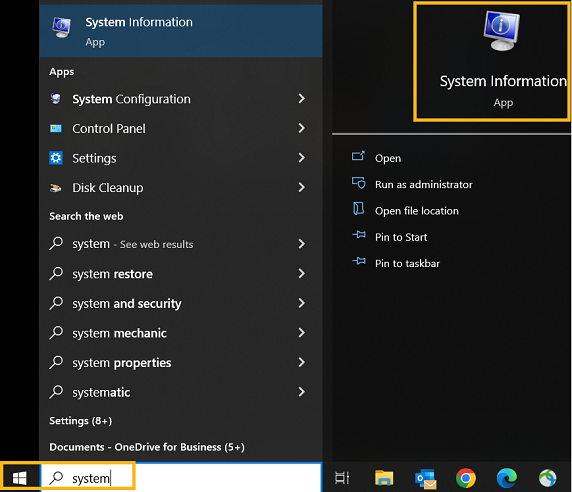Click the Settings gear app icon
This screenshot has width=572, height=492.
(56, 158)
